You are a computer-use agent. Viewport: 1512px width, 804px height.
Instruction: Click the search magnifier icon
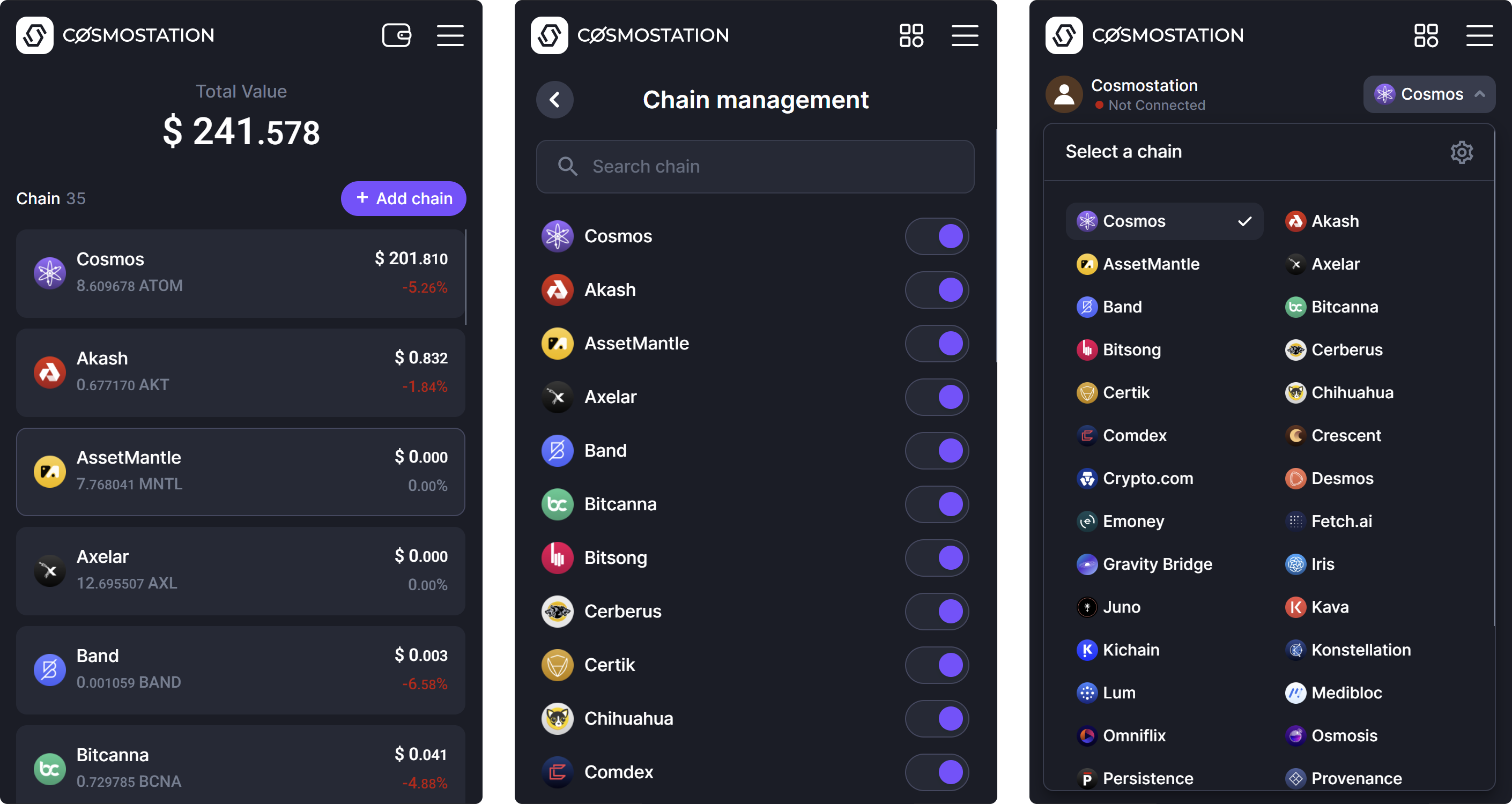click(567, 167)
